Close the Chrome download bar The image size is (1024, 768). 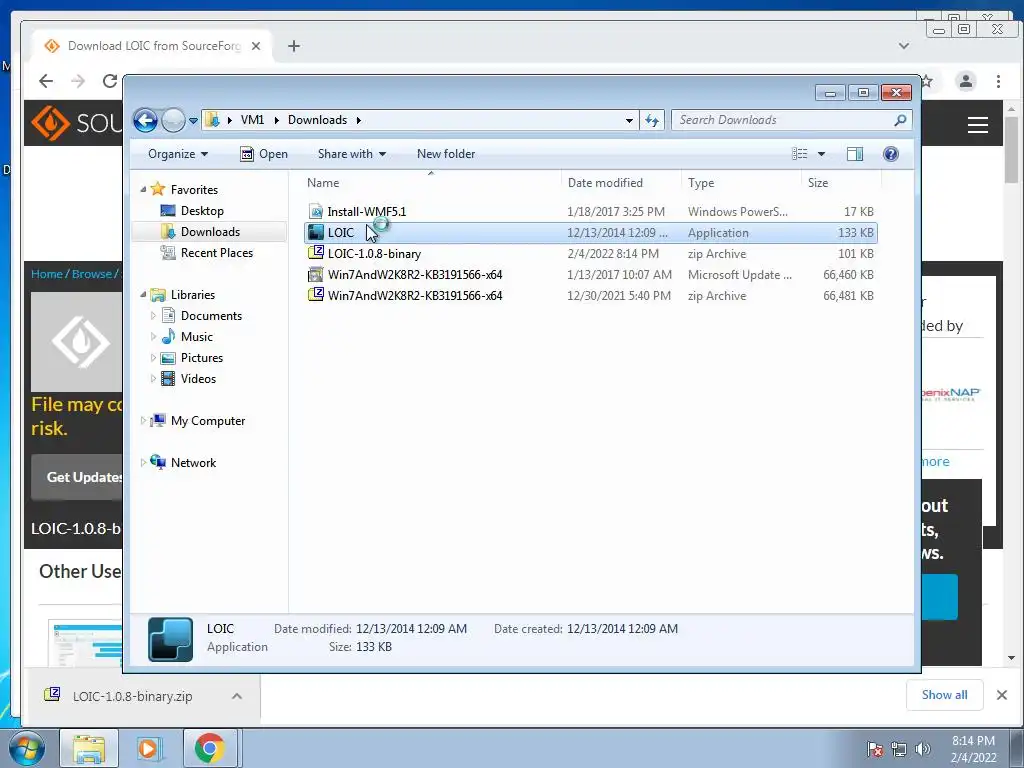click(x=1002, y=695)
